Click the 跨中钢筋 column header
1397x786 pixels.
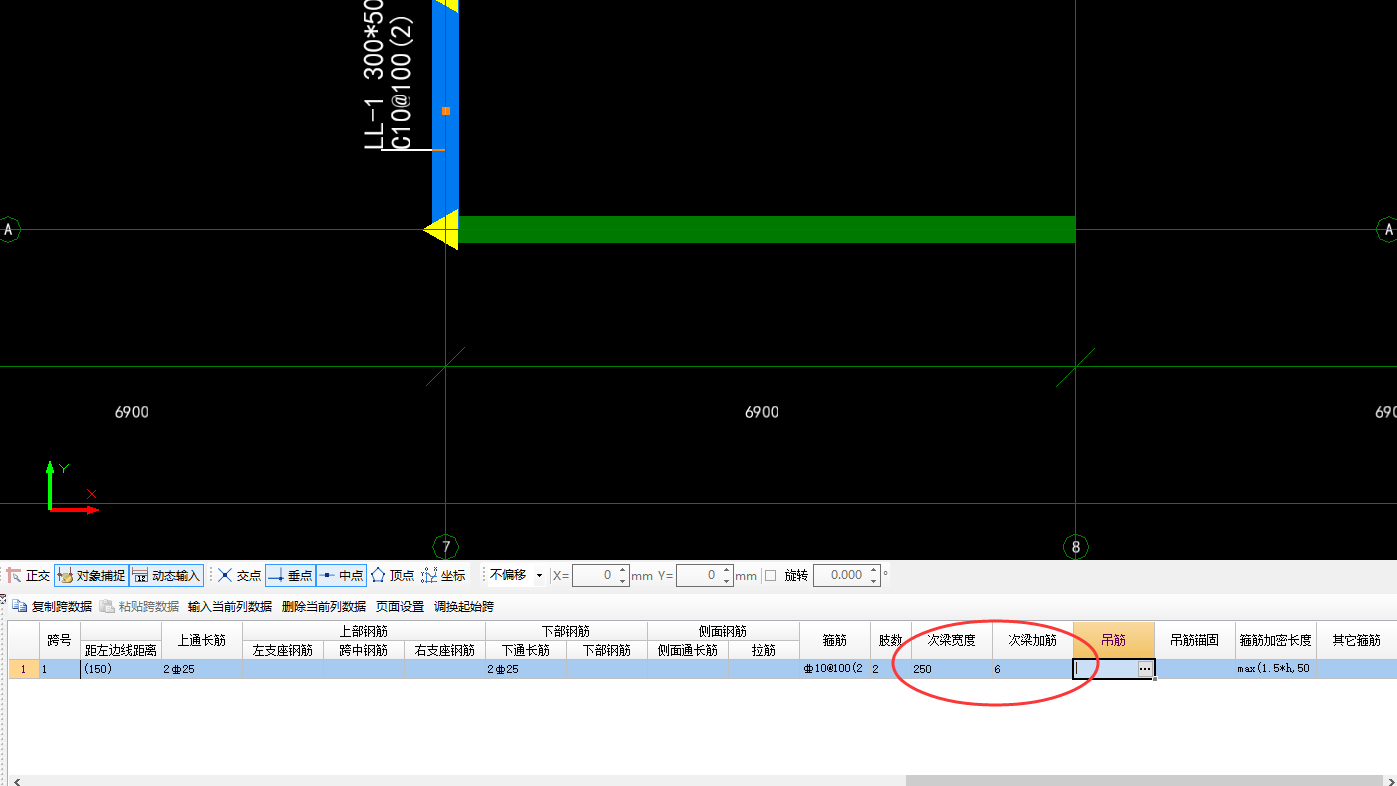coord(364,650)
